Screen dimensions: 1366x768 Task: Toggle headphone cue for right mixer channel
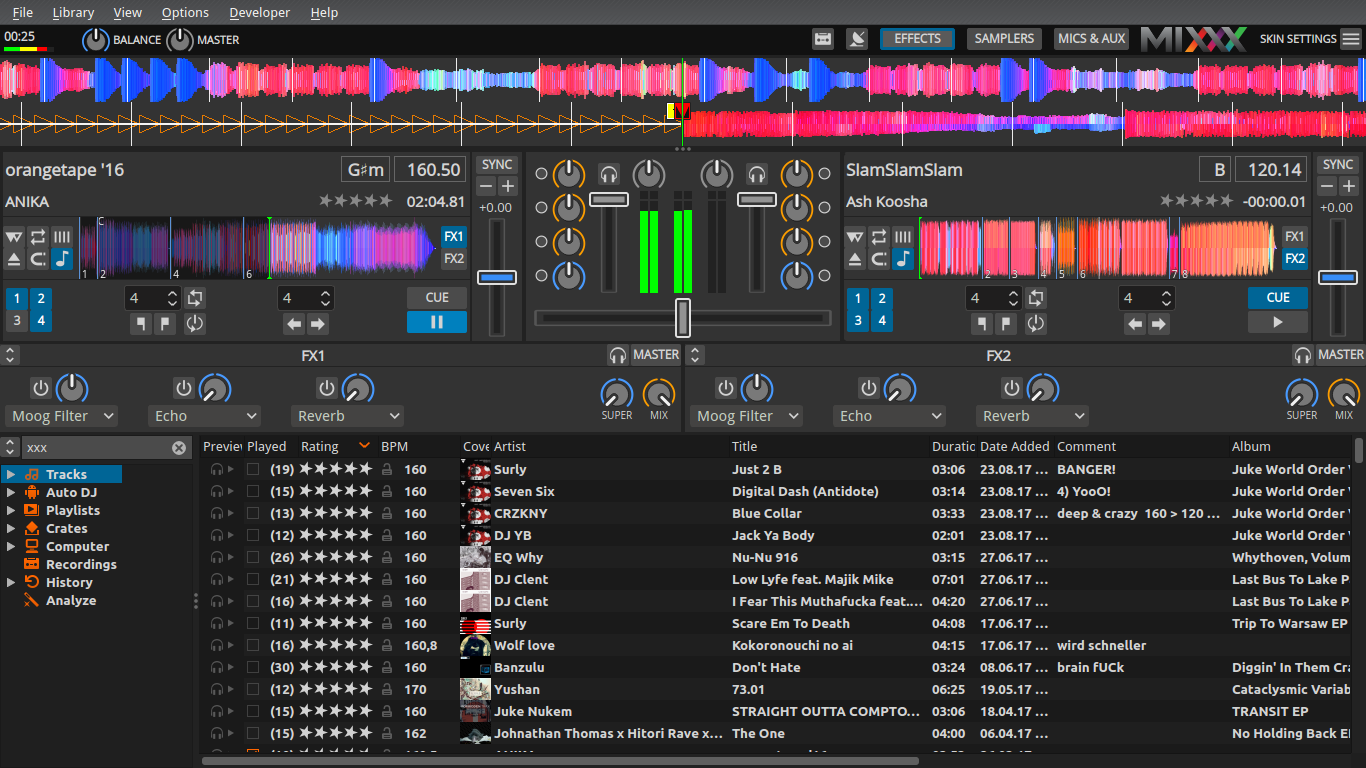tap(757, 174)
